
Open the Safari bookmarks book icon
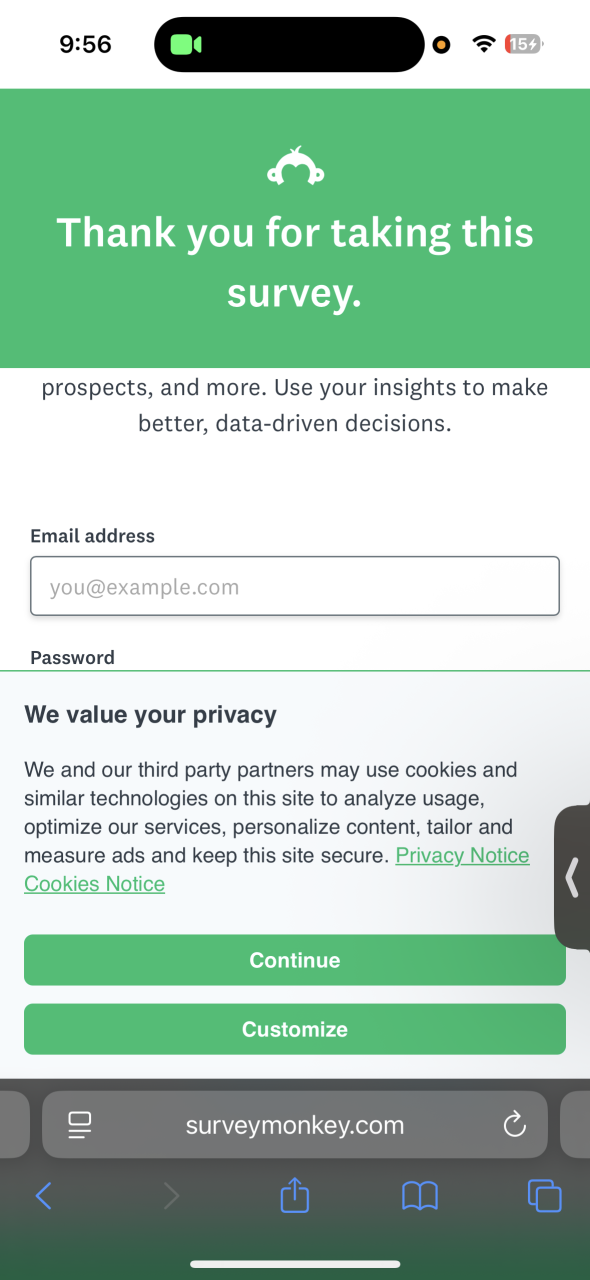pyautogui.click(x=420, y=1195)
